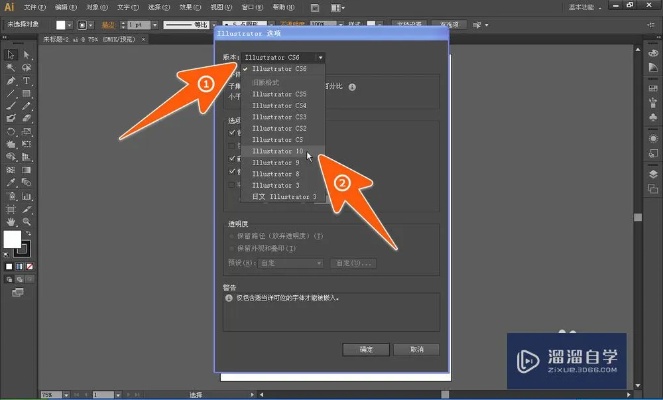663x400 pixels.
Task: Choose Illustrator 9 in version list
Action: tap(276, 162)
